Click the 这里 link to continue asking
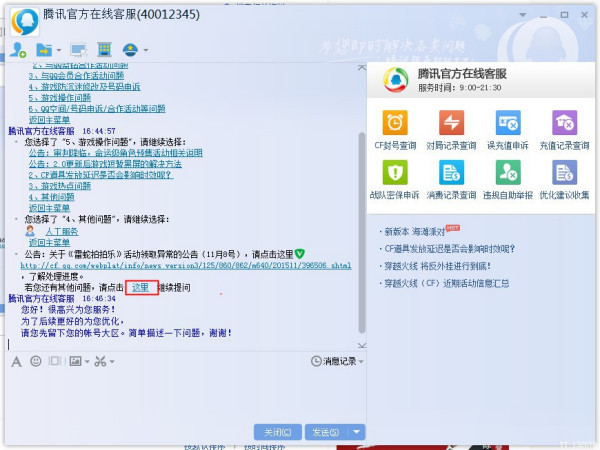Viewport: 600px width, 450px height. (x=140, y=287)
